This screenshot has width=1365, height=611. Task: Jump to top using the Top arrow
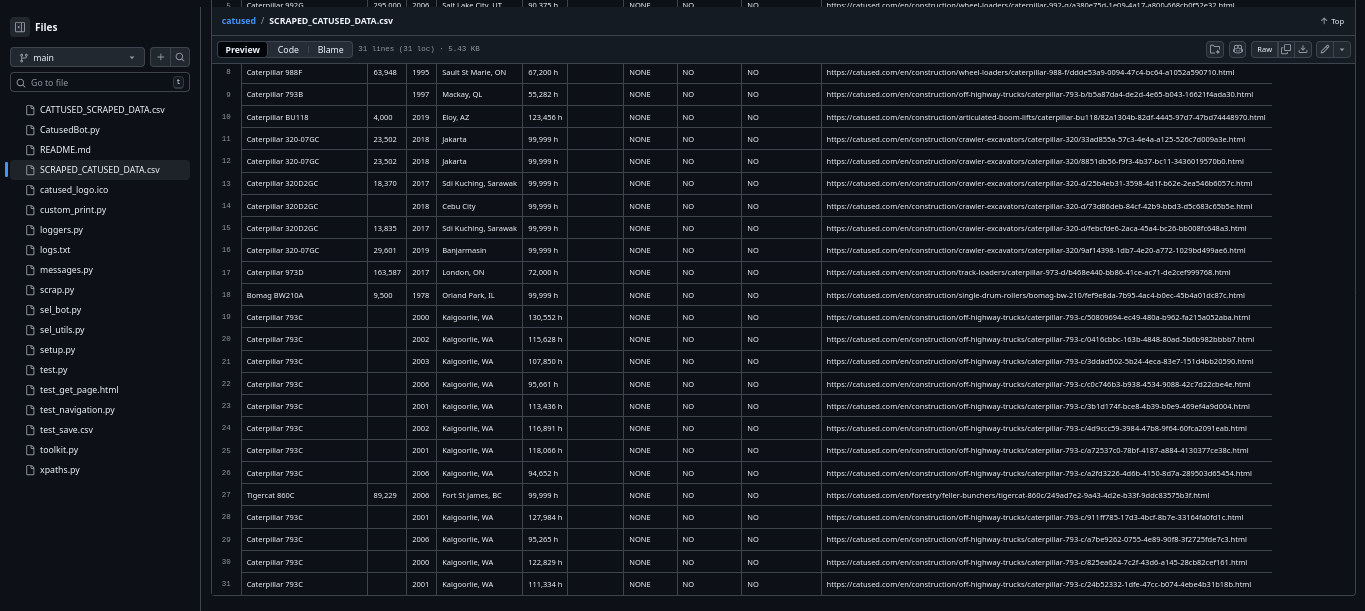pos(1331,20)
